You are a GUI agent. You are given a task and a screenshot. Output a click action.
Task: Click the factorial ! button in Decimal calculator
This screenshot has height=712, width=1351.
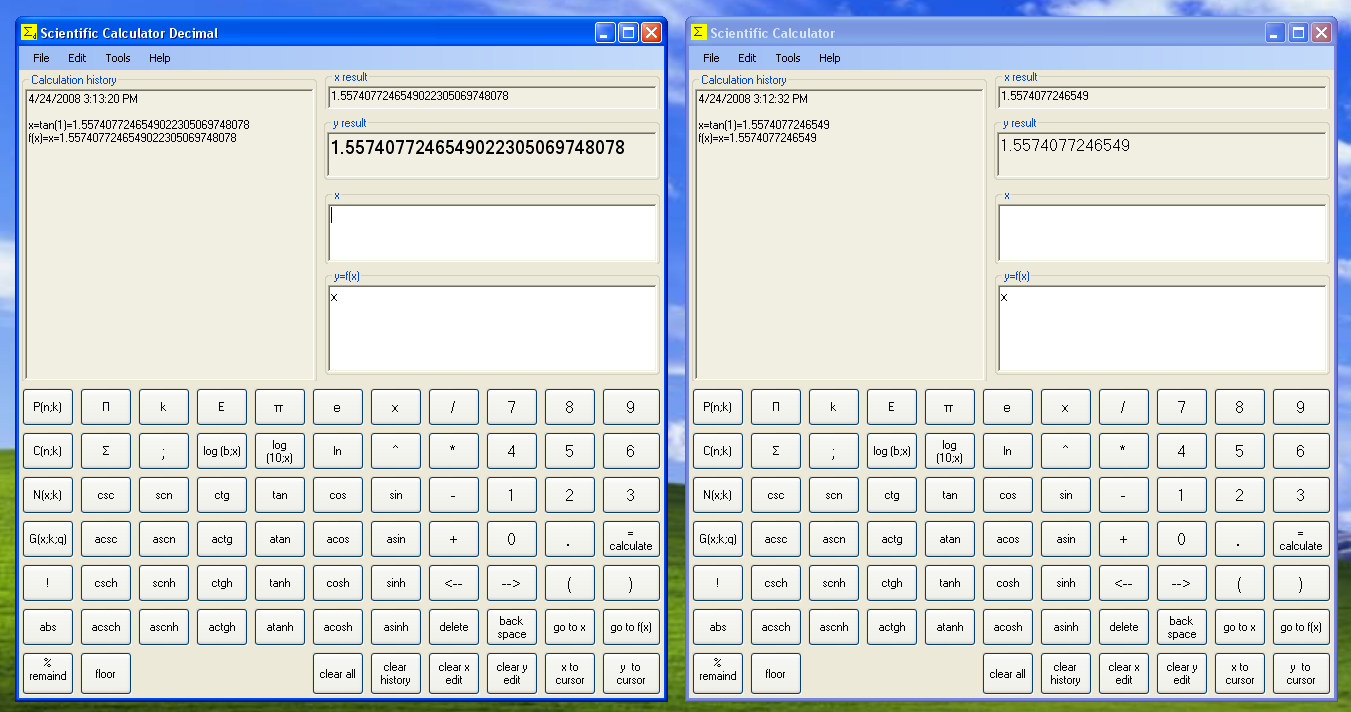click(x=48, y=583)
